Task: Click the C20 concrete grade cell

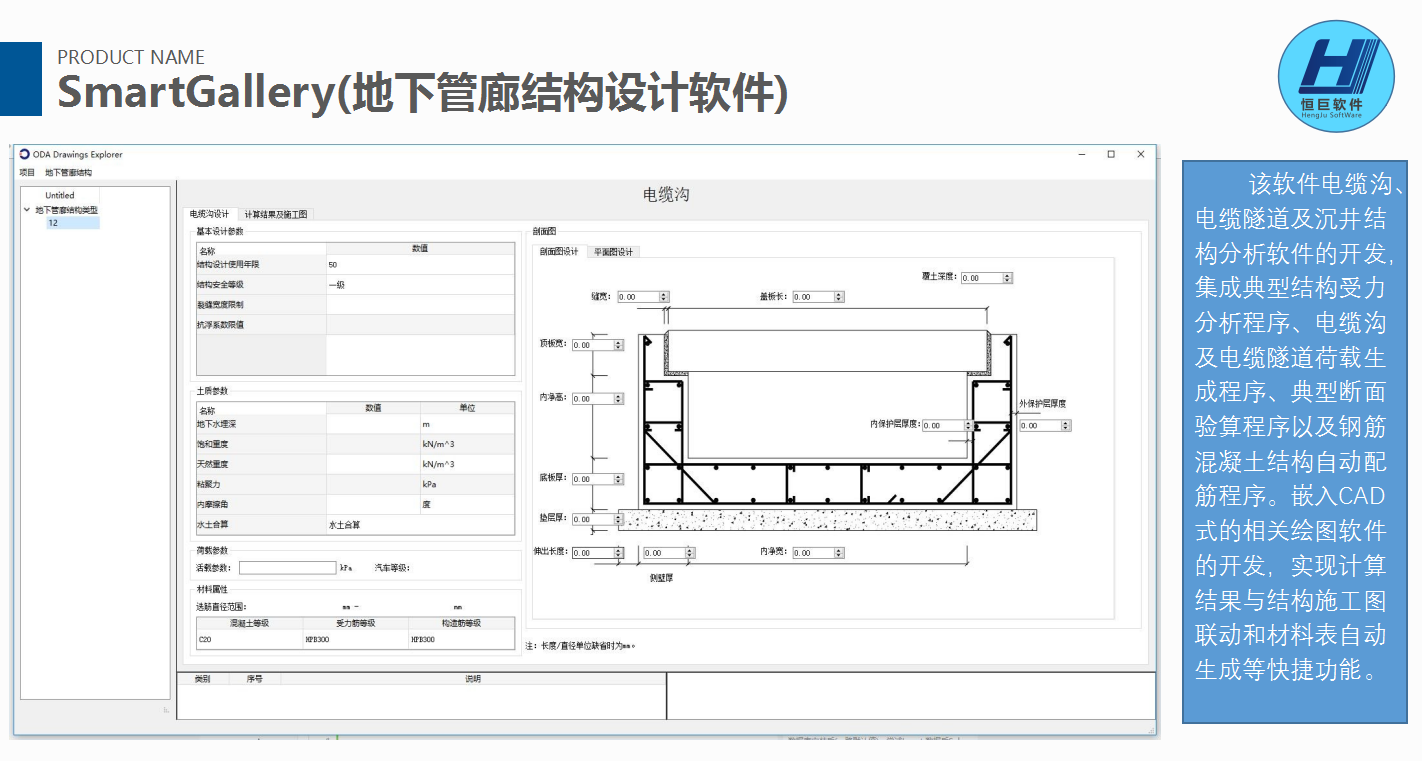Action: (x=250, y=640)
